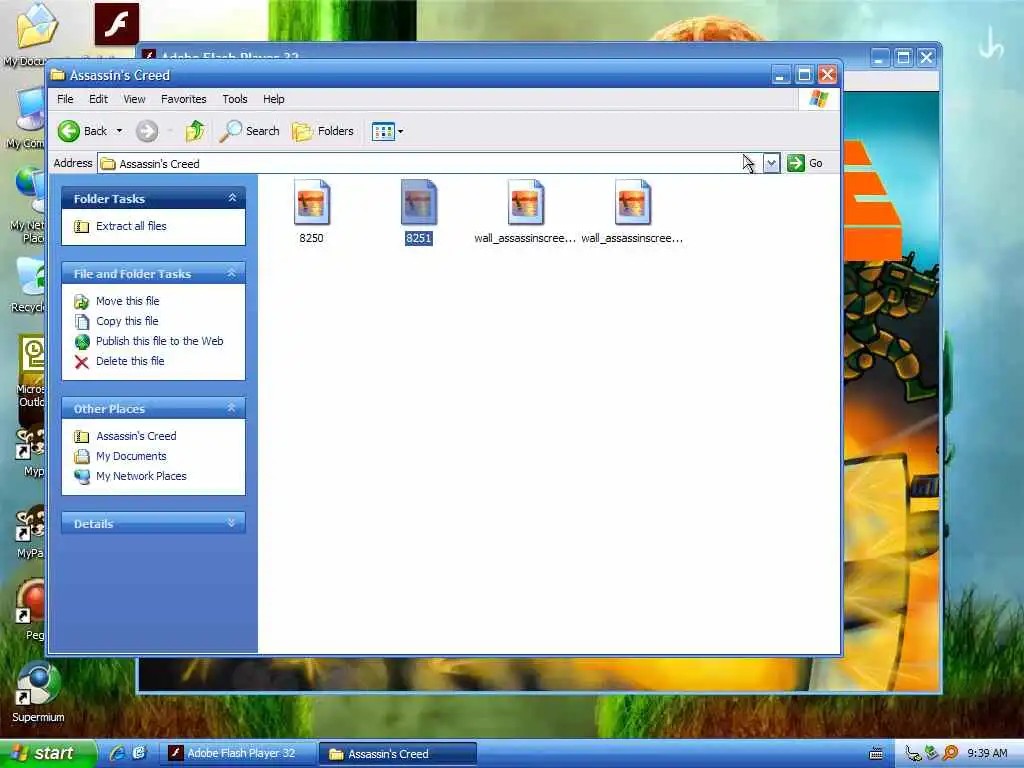This screenshot has height=768, width=1024.
Task: Select the first wall_assassinscree file icon
Action: [x=526, y=202]
